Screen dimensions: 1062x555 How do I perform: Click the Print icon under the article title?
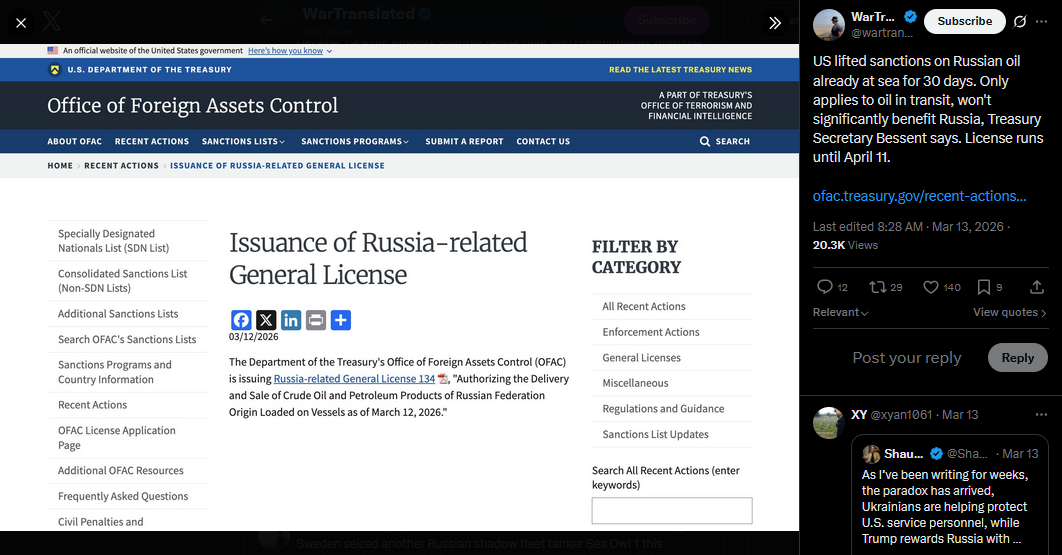[316, 320]
